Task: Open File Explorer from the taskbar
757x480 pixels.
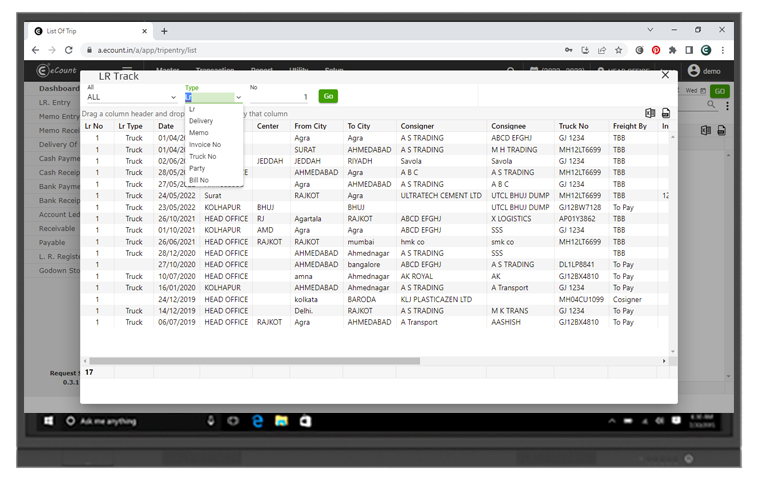Action: pos(281,421)
